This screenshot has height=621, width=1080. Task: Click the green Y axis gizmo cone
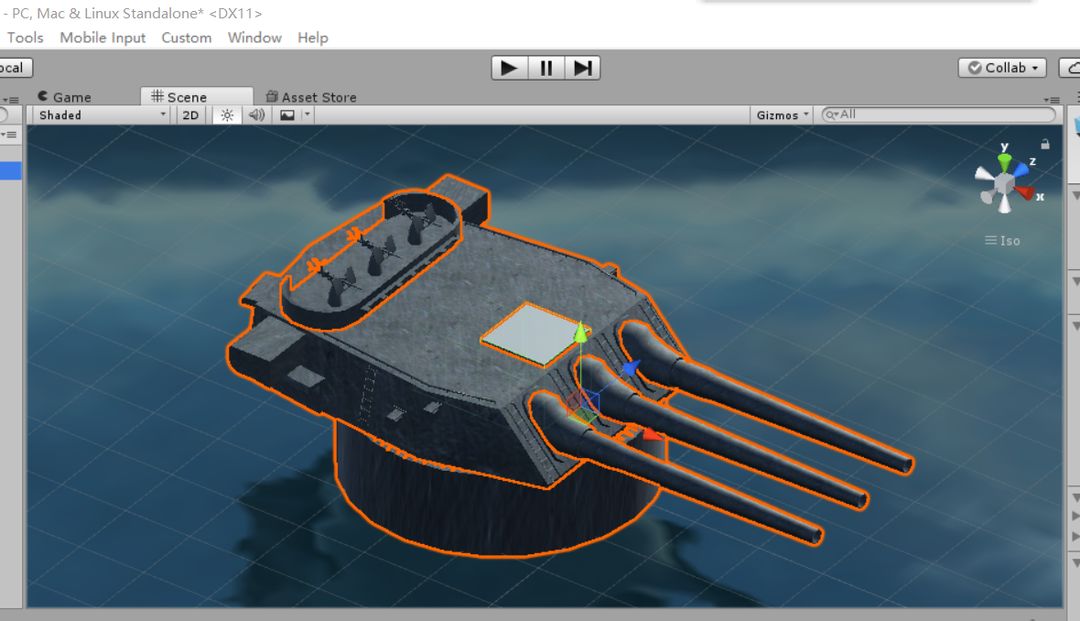(1005, 162)
